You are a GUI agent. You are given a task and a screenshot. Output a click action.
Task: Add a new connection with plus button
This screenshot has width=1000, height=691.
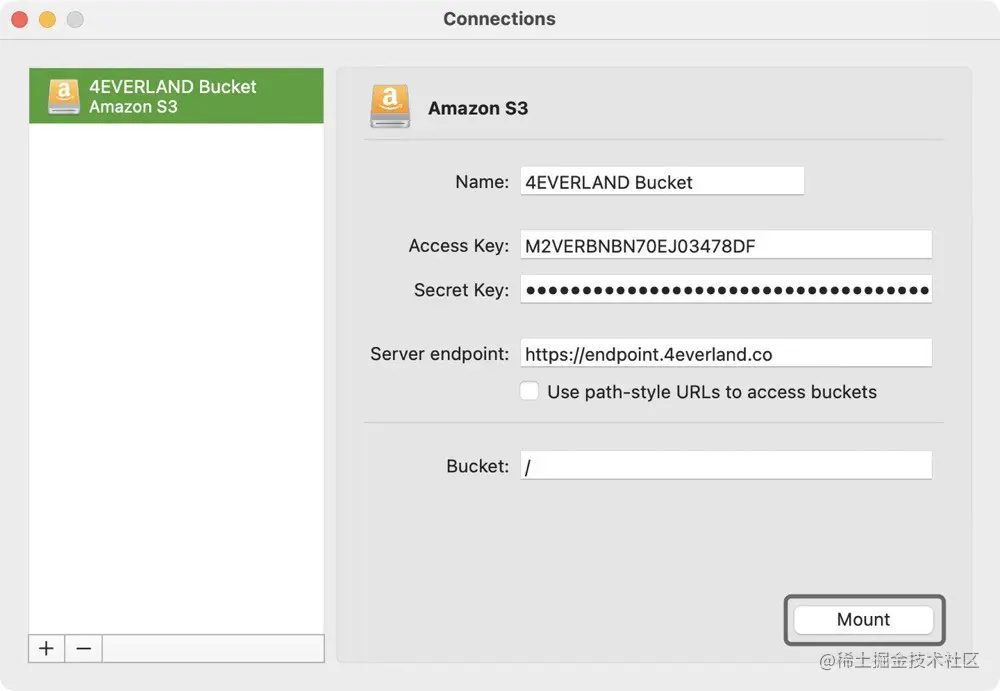click(47, 648)
